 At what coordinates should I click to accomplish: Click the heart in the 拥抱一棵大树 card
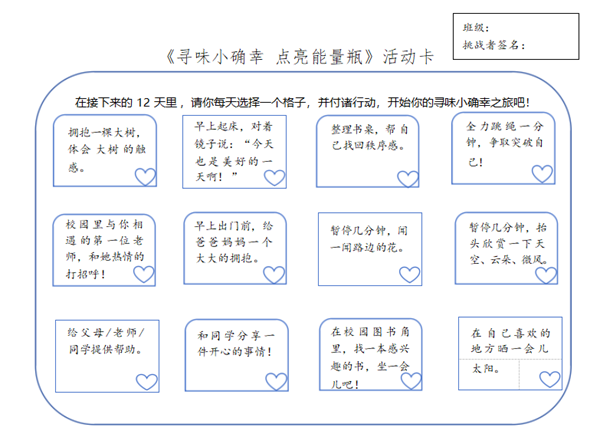point(145,177)
